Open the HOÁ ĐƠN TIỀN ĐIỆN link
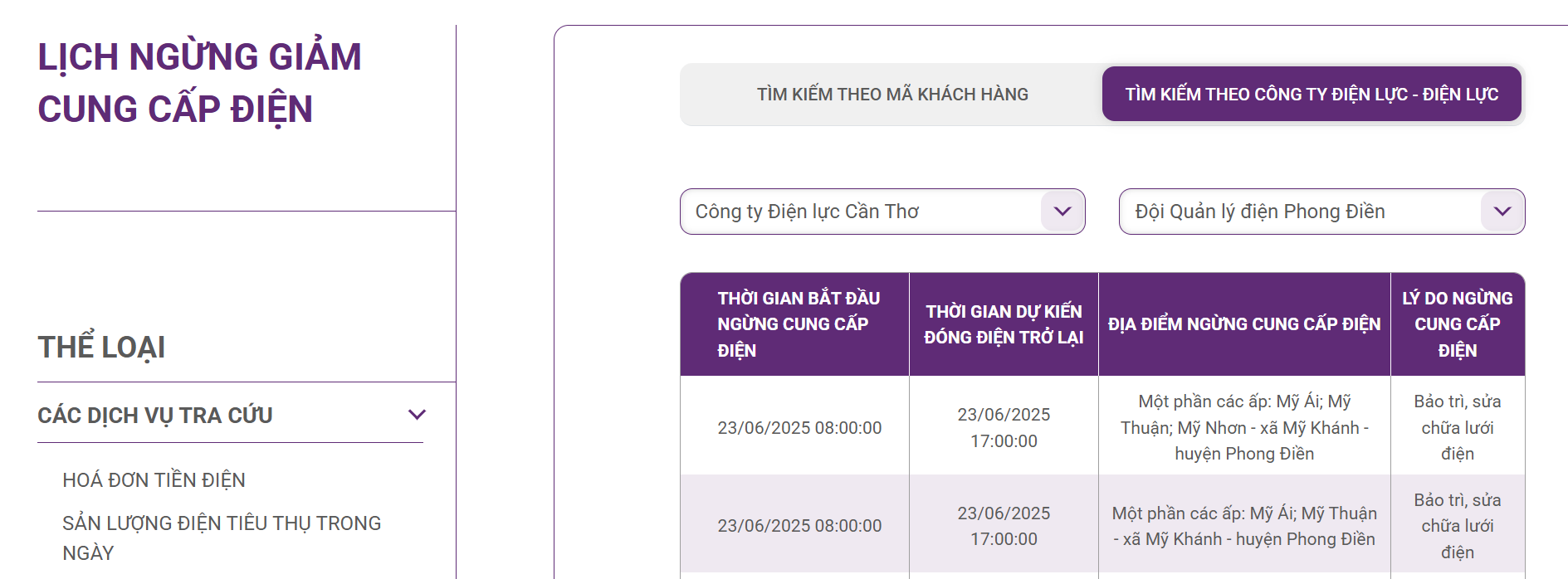Image resolution: width=1568 pixels, height=579 pixels. (154, 480)
